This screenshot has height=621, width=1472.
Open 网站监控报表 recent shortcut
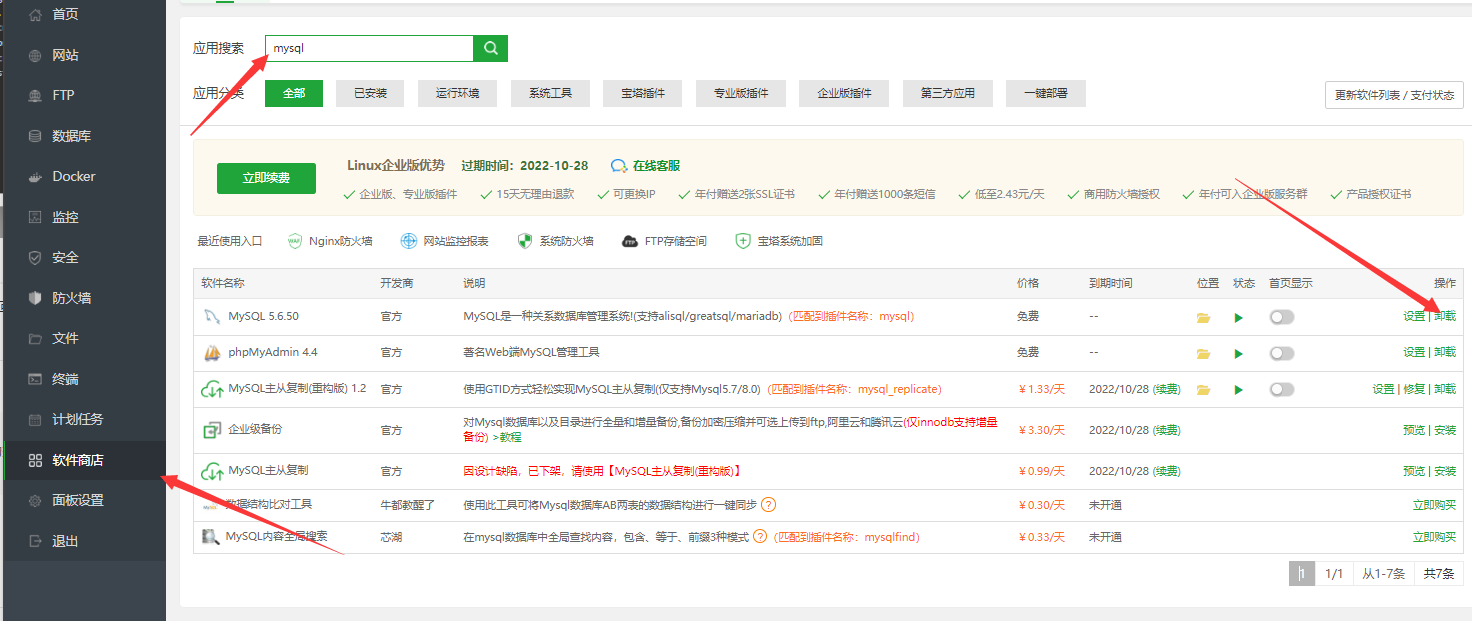point(444,241)
